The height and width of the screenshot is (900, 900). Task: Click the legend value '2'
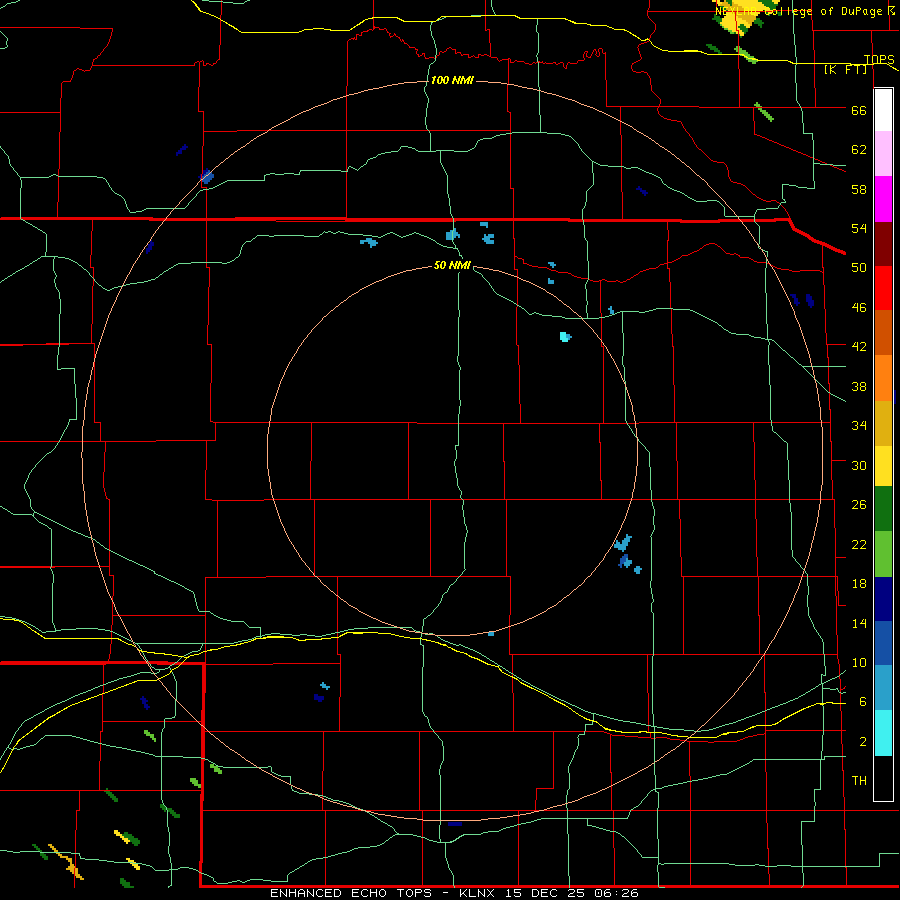(x=862, y=742)
